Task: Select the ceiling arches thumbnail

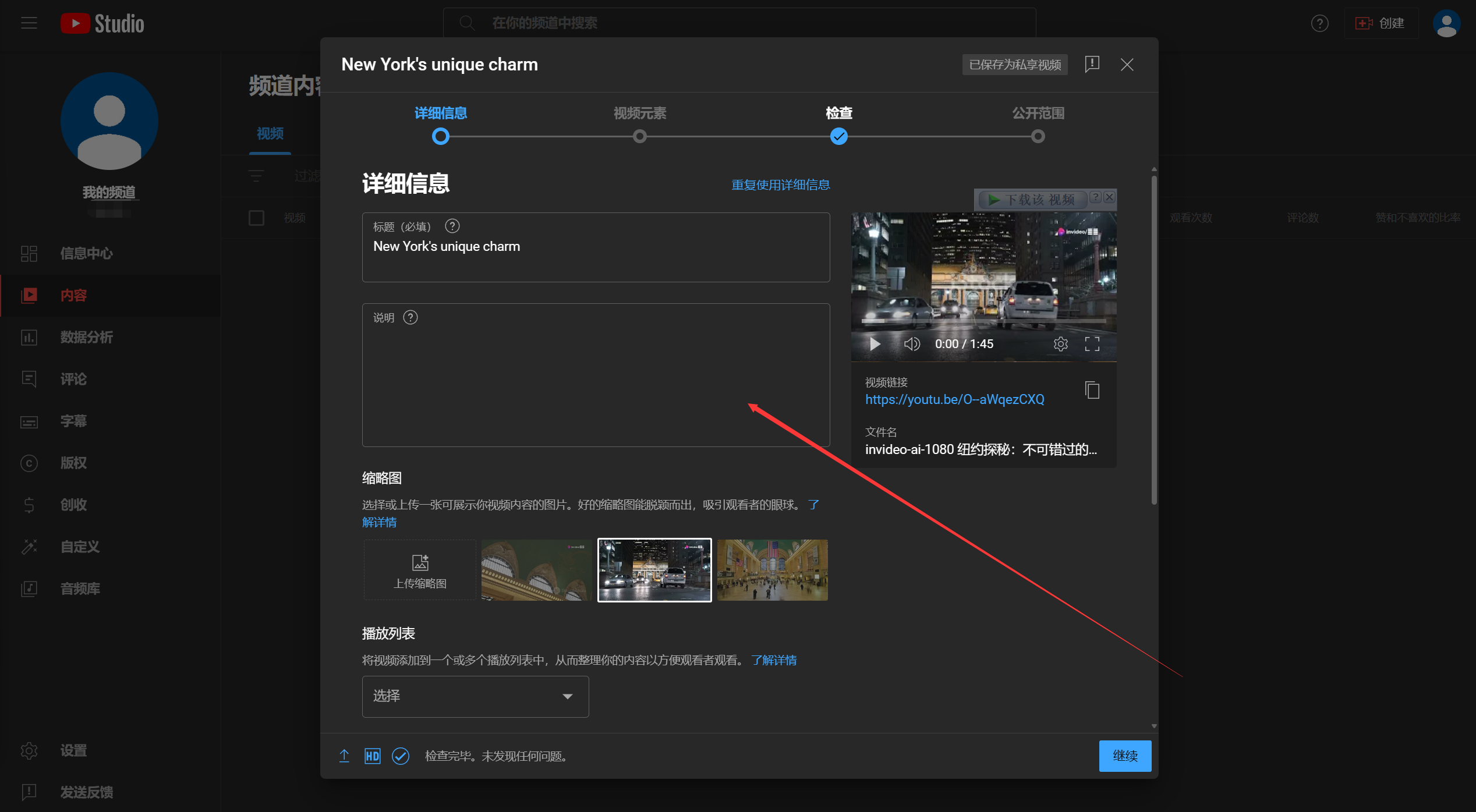Action: click(x=536, y=570)
